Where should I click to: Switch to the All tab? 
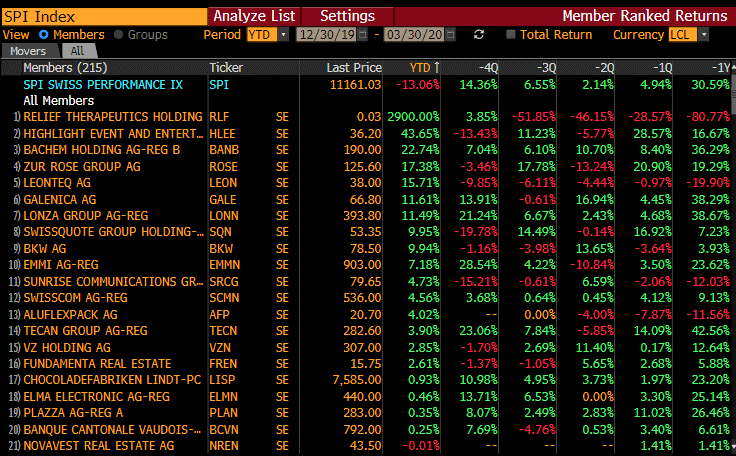coord(77,51)
